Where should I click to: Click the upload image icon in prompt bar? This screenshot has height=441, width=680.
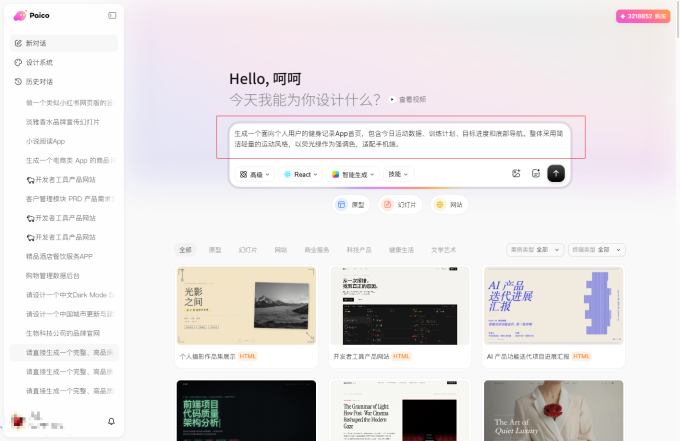point(516,173)
